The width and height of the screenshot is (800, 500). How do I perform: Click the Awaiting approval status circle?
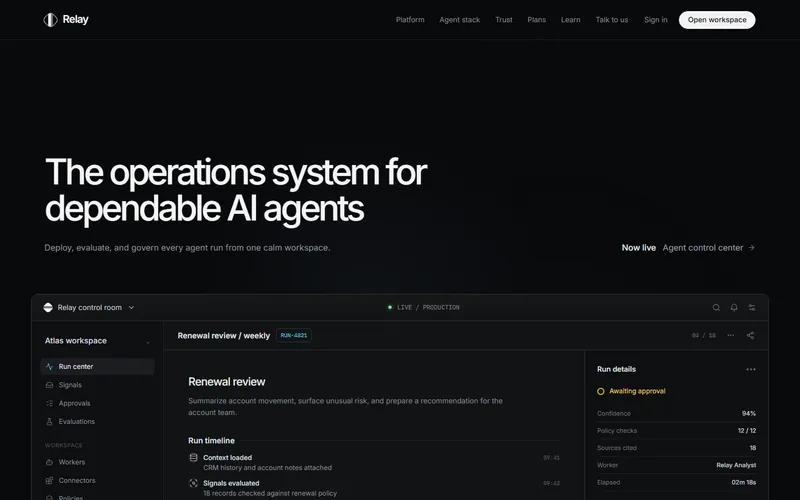[x=601, y=391]
